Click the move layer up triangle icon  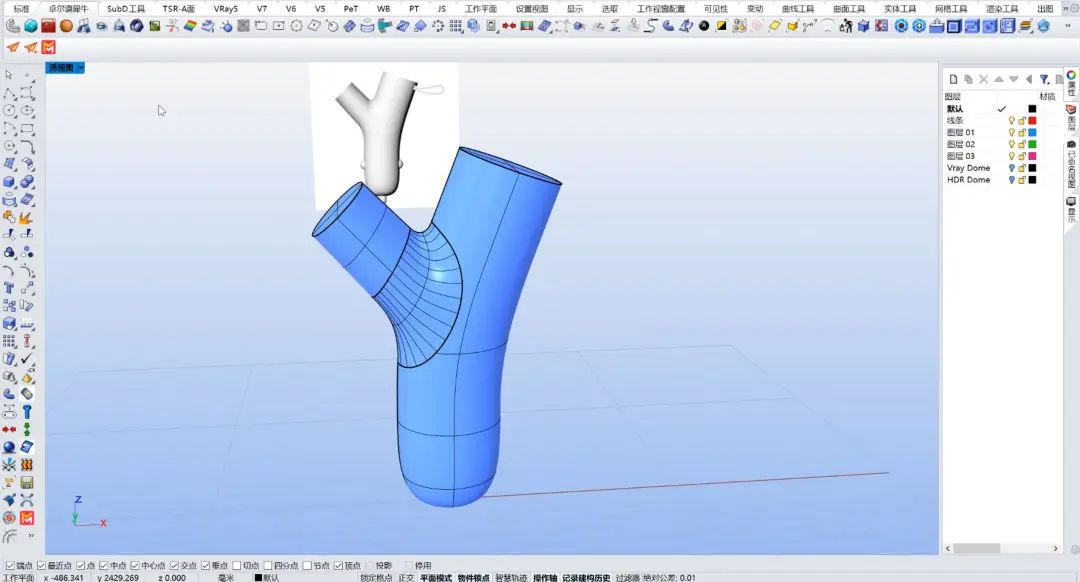tap(998, 79)
